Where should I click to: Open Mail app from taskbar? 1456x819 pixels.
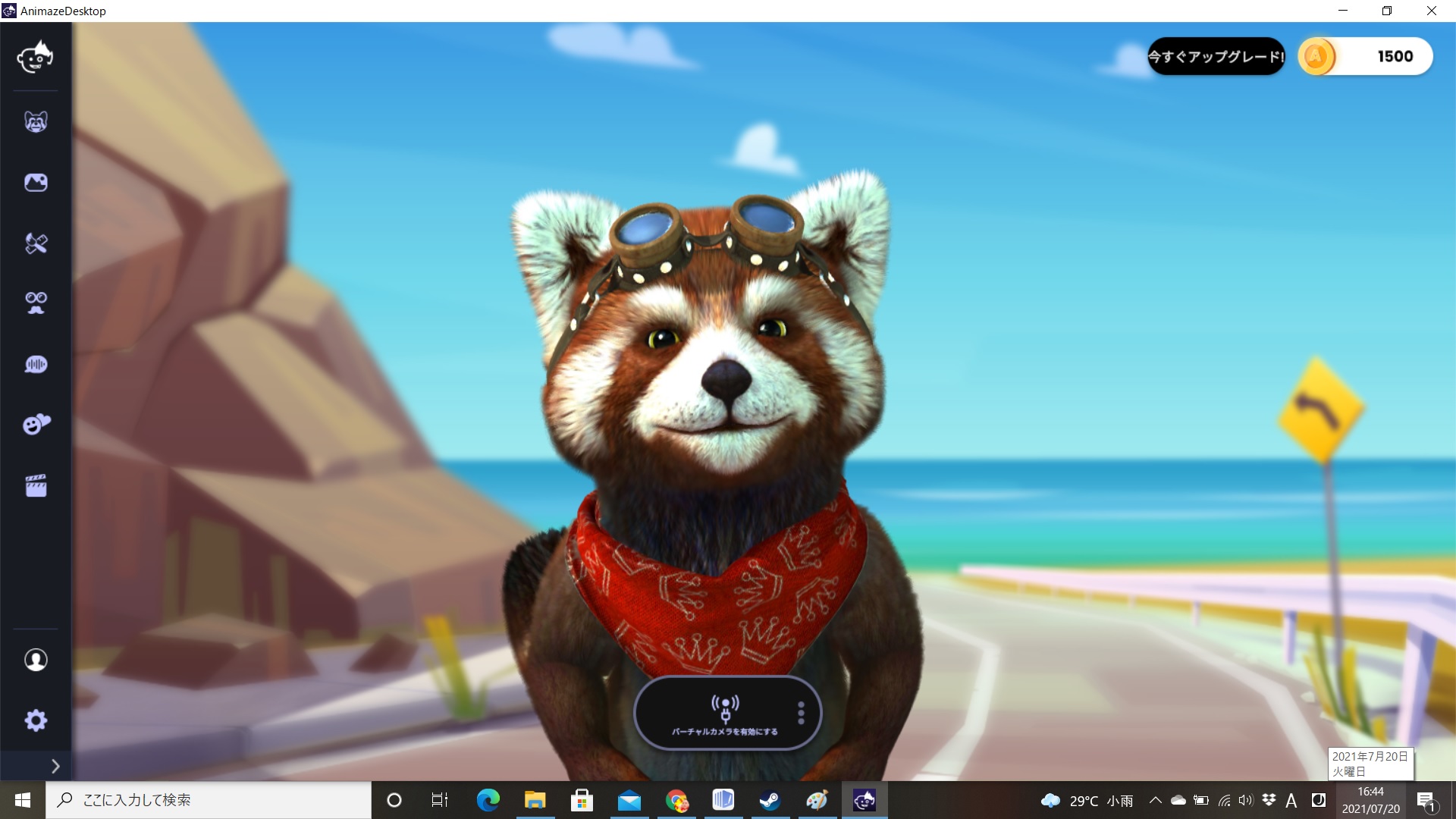click(629, 800)
